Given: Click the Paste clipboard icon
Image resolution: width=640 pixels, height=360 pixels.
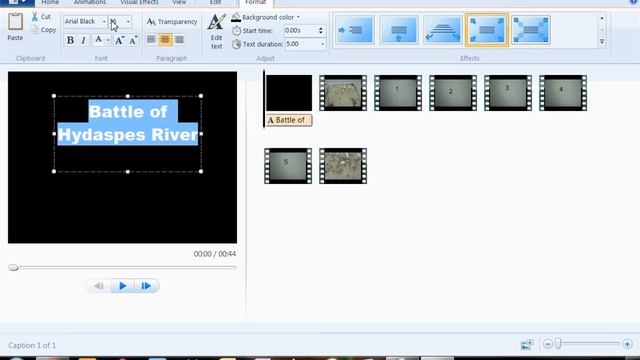Looking at the screenshot, I should pos(15,22).
